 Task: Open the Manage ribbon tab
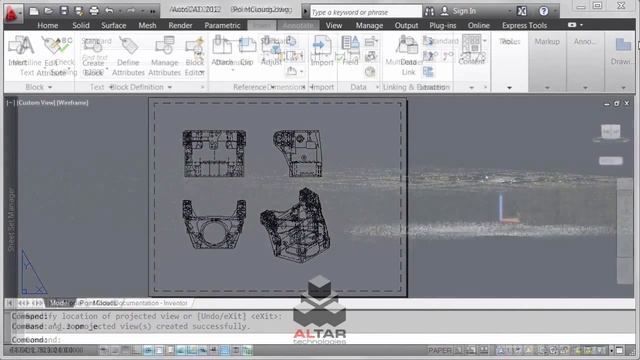369,25
